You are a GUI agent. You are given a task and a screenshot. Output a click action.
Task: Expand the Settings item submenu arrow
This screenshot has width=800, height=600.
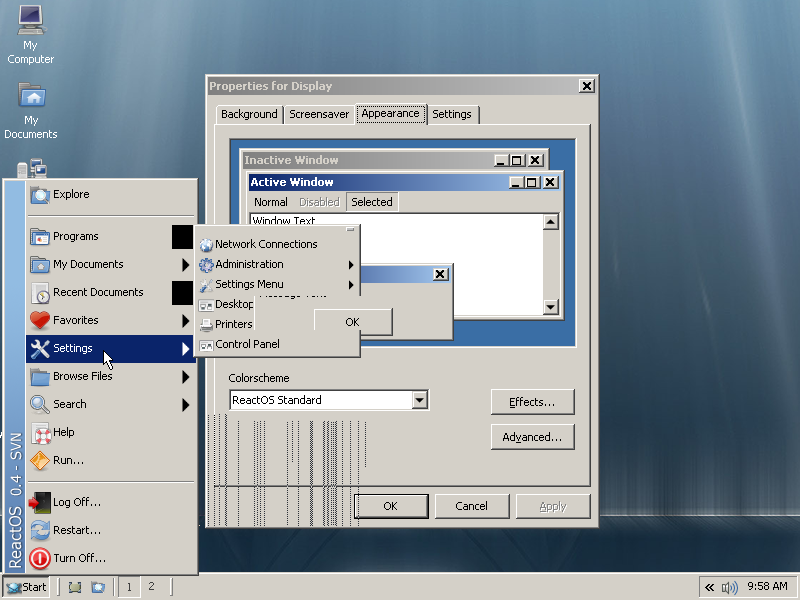tap(185, 348)
